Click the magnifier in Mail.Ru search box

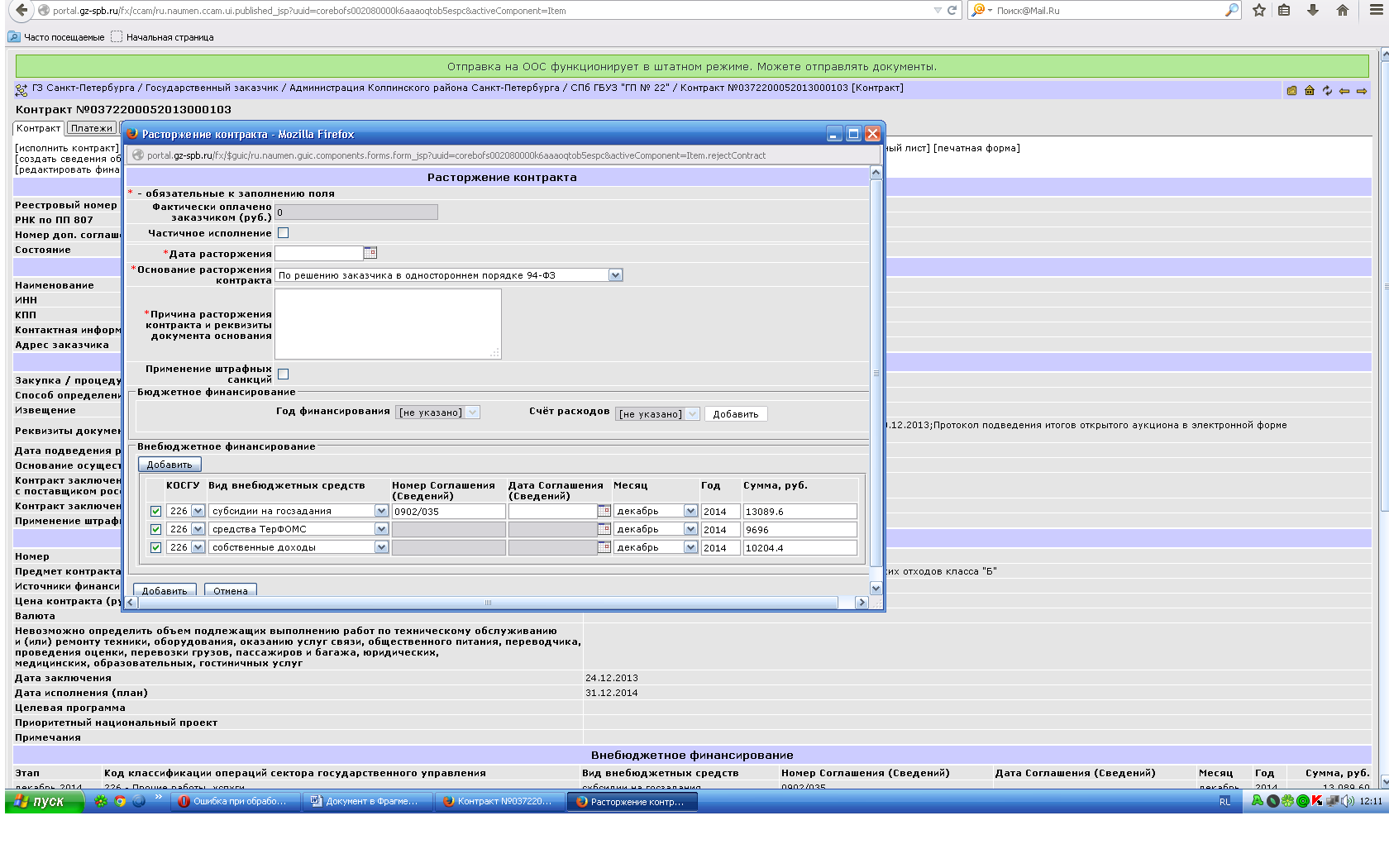point(1231,11)
